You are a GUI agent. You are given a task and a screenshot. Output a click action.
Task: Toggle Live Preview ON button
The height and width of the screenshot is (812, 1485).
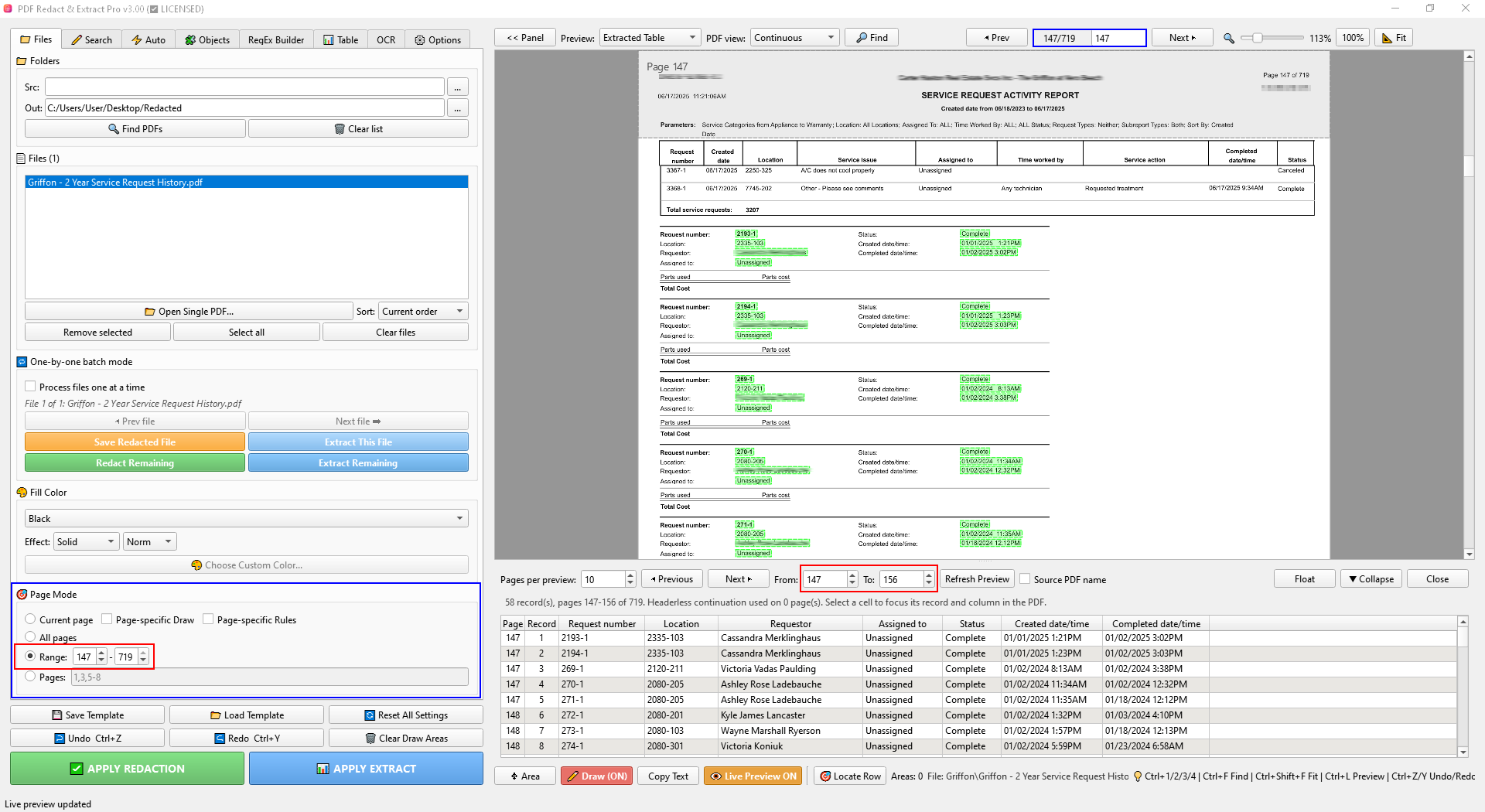click(753, 776)
